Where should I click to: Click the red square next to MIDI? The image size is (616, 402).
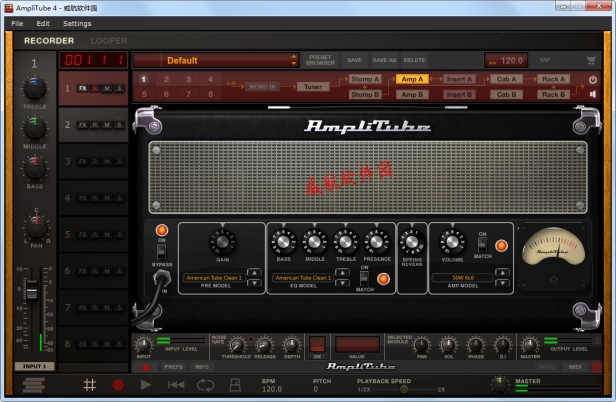596,367
